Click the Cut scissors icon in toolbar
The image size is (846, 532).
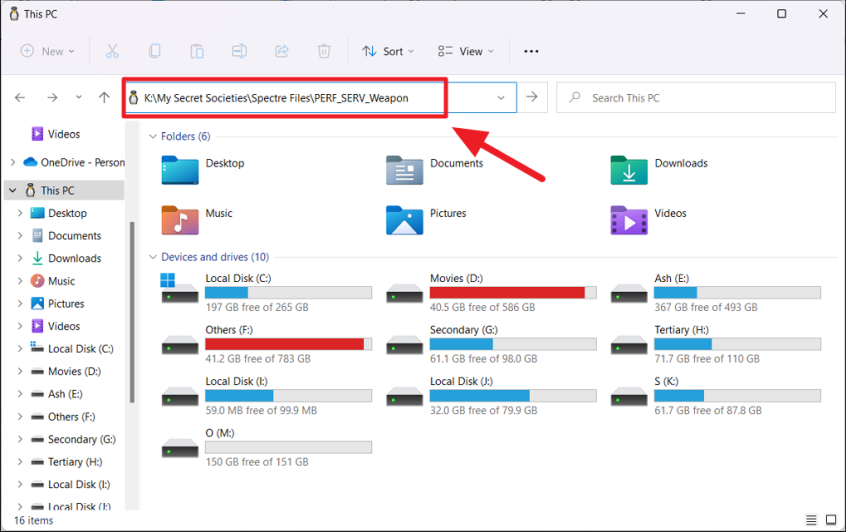coord(112,51)
